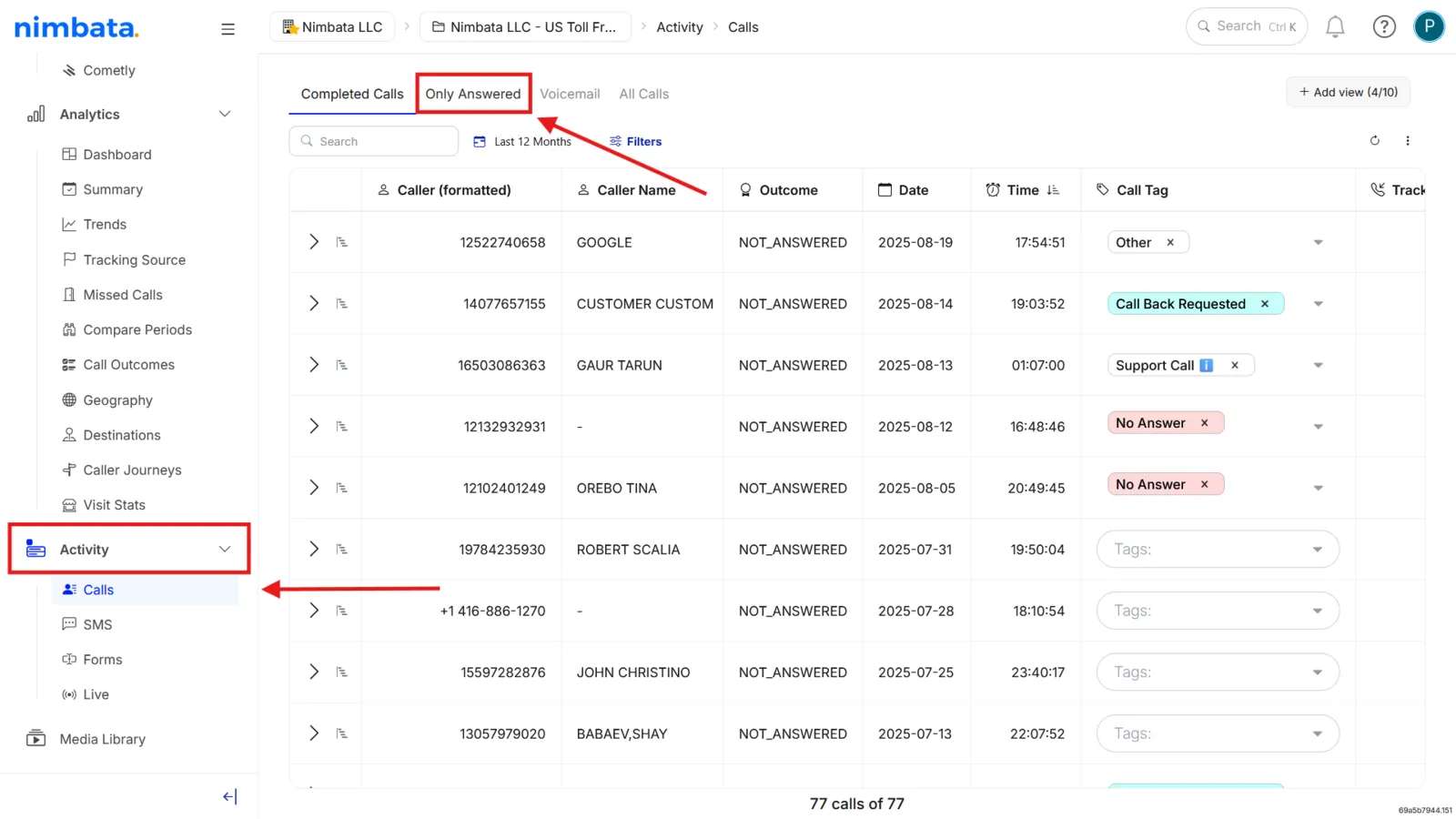Open the notifications bell
Viewport: 1456px width, 819px height.
(x=1335, y=27)
